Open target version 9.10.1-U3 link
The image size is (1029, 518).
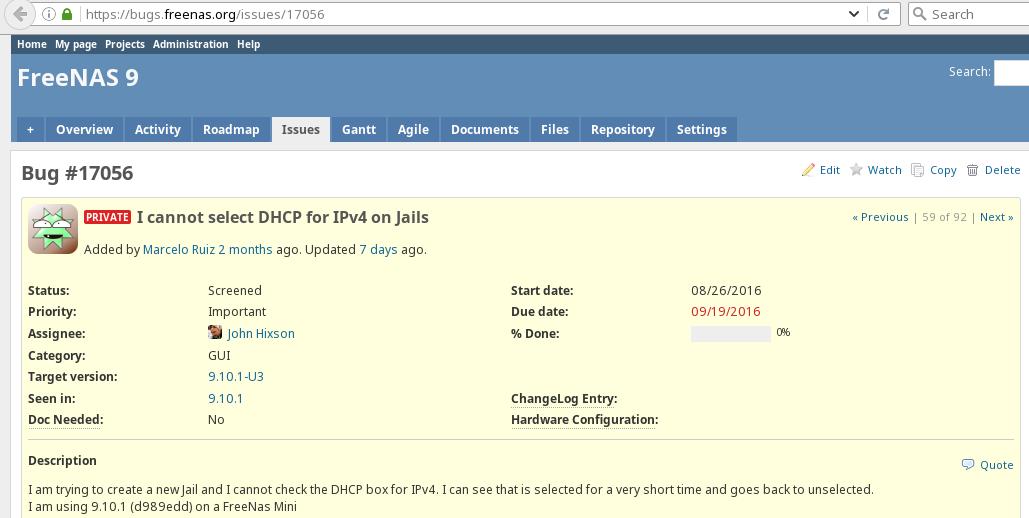(236, 377)
